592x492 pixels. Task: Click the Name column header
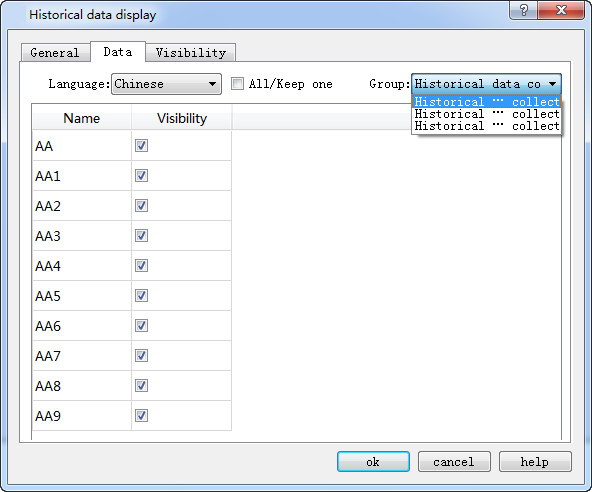[82, 118]
